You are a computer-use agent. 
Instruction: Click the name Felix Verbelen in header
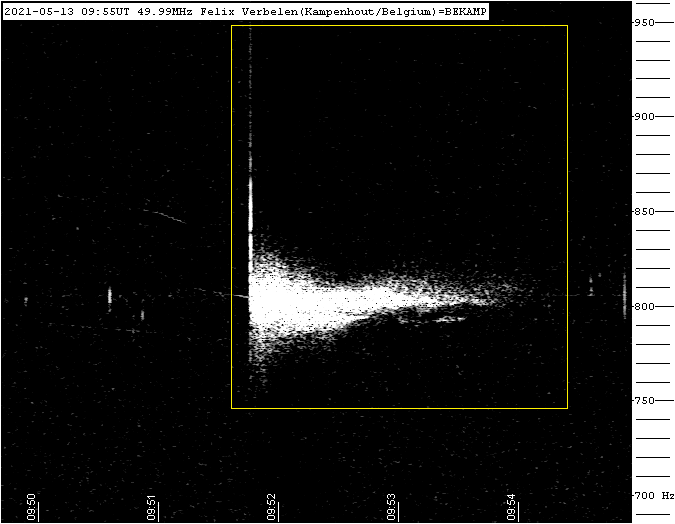pyautogui.click(x=248, y=12)
